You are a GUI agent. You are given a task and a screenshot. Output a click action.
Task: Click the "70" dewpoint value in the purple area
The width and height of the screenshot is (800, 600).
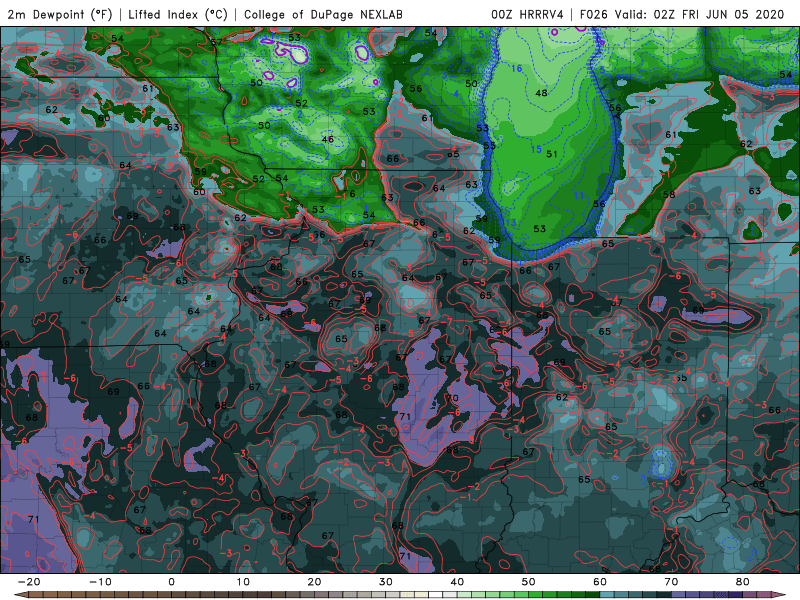click(x=453, y=397)
